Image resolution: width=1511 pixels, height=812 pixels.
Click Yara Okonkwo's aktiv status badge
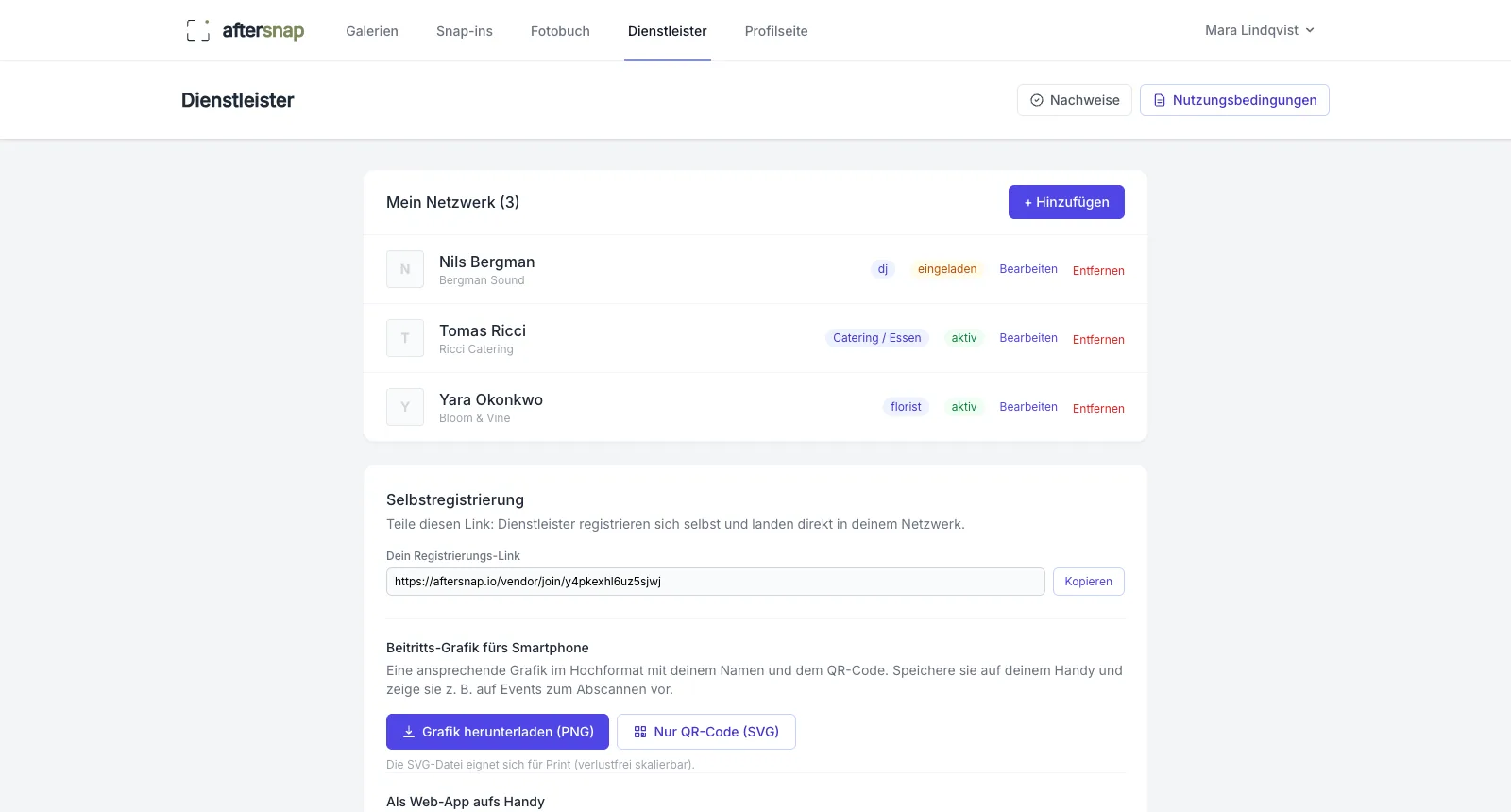click(964, 407)
